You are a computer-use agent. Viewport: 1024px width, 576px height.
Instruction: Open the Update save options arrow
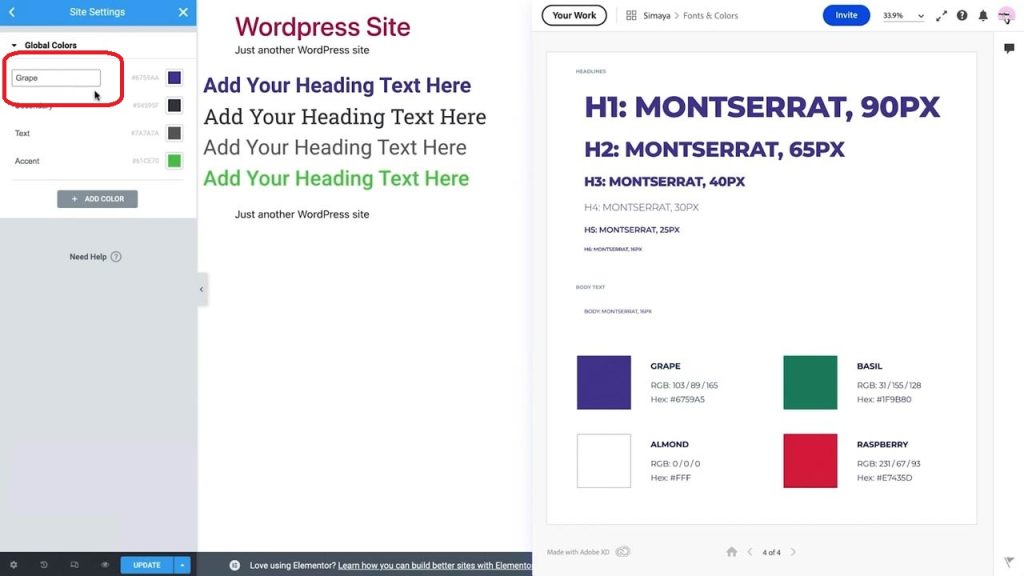click(x=182, y=565)
